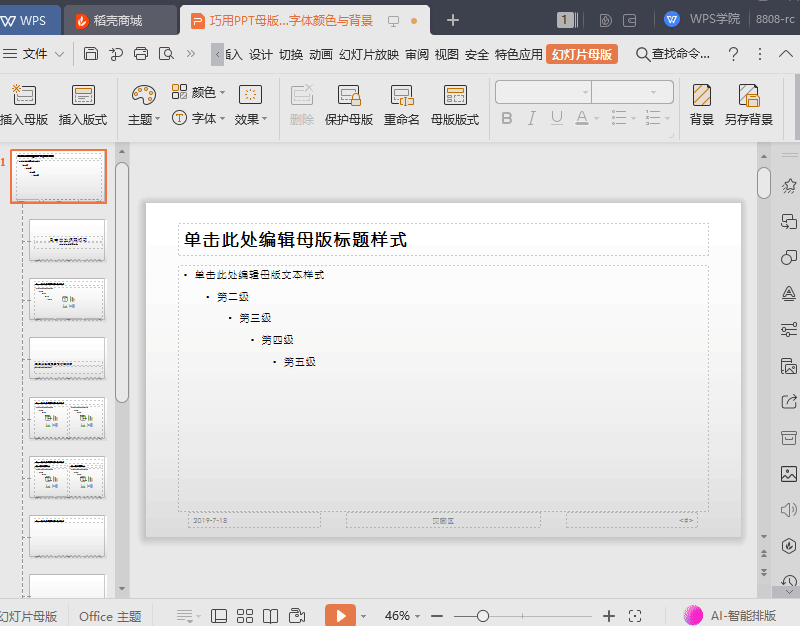Collapse the ribbon with the chevron
Screen dimensions: 800x626
pos(786,54)
